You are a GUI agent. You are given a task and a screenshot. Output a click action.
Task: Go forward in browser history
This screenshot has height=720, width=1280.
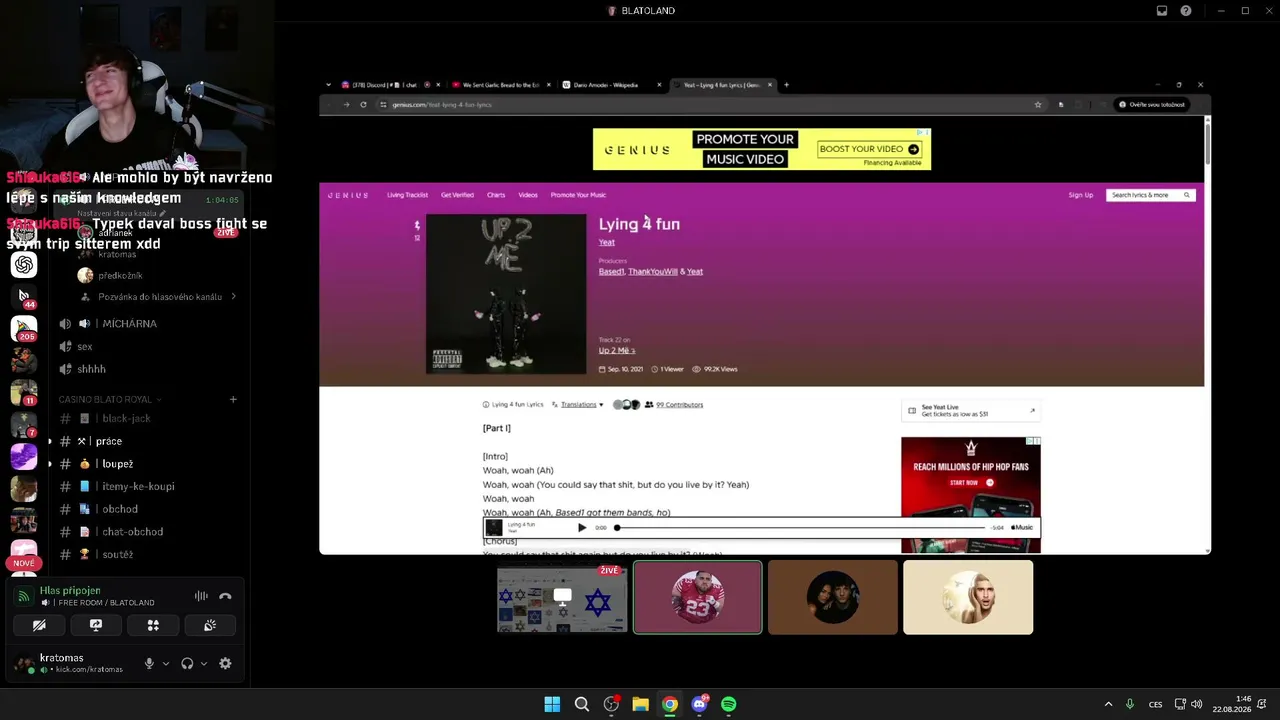tap(346, 105)
